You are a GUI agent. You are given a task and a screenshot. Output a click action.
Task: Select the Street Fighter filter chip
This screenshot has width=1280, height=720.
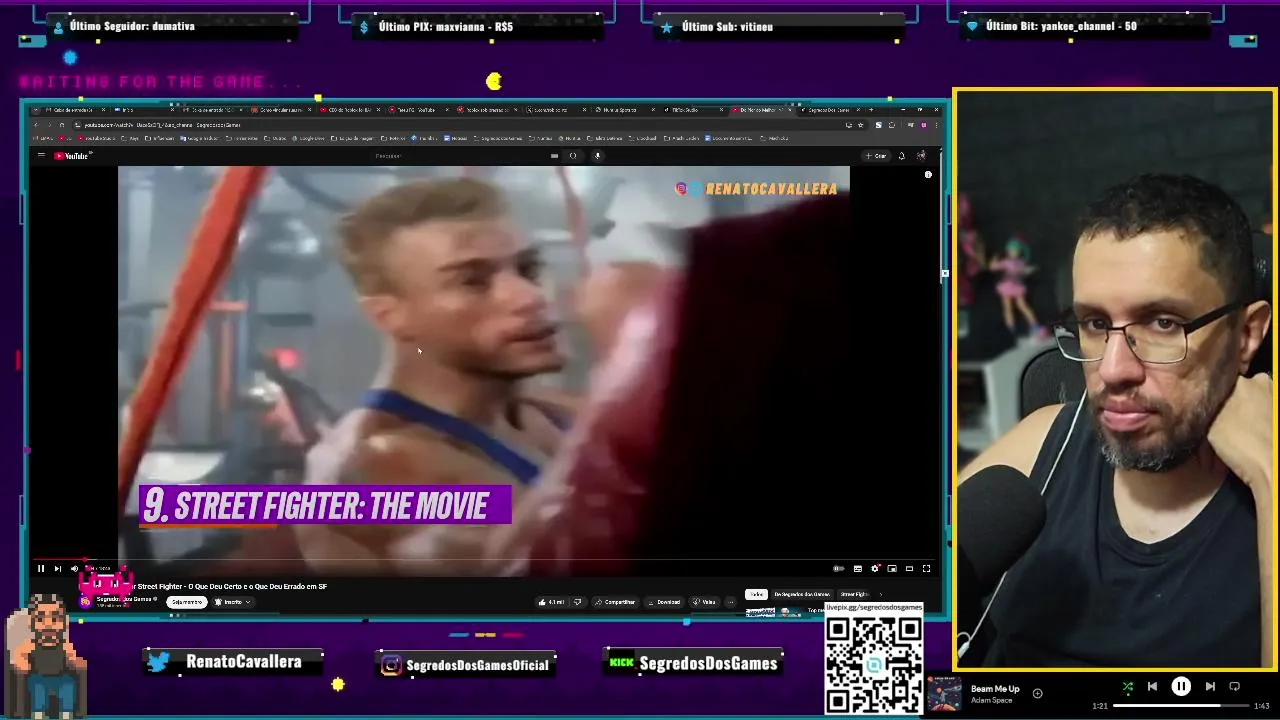[854, 594]
